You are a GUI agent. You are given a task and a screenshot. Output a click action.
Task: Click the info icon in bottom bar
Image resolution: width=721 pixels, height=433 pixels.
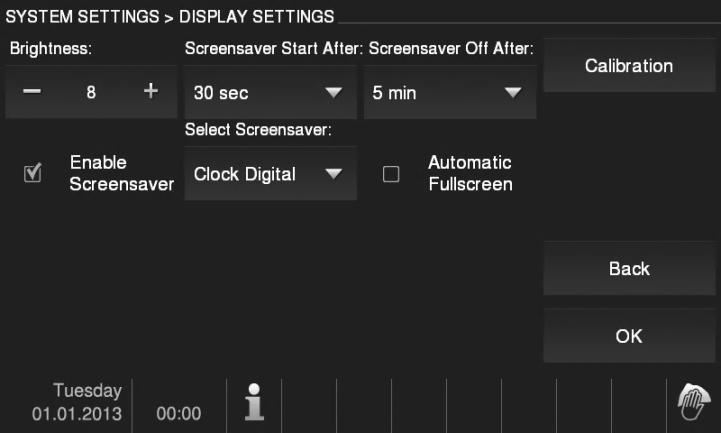(x=254, y=402)
